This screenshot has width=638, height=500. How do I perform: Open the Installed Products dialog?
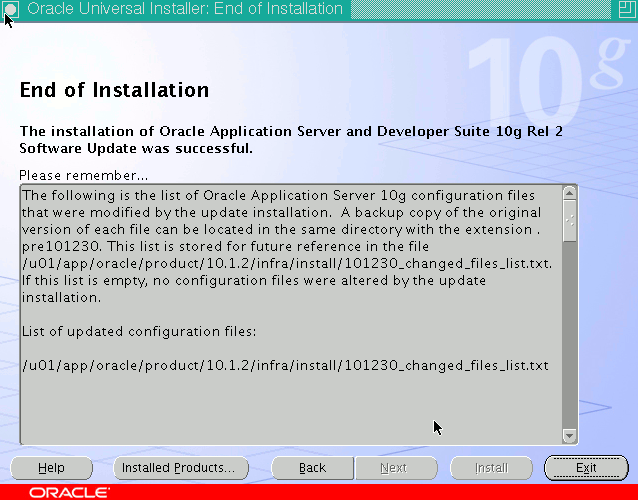181,468
